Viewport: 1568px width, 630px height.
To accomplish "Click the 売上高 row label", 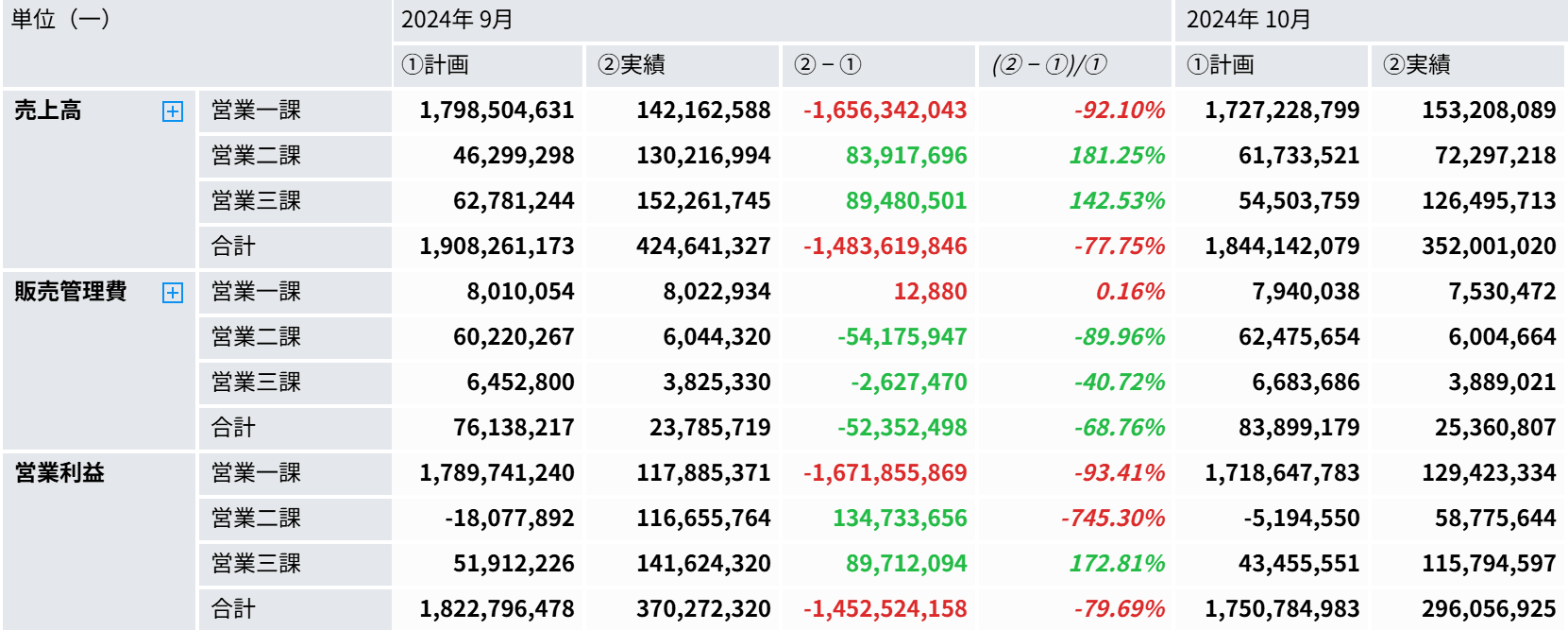I will 48,111.
